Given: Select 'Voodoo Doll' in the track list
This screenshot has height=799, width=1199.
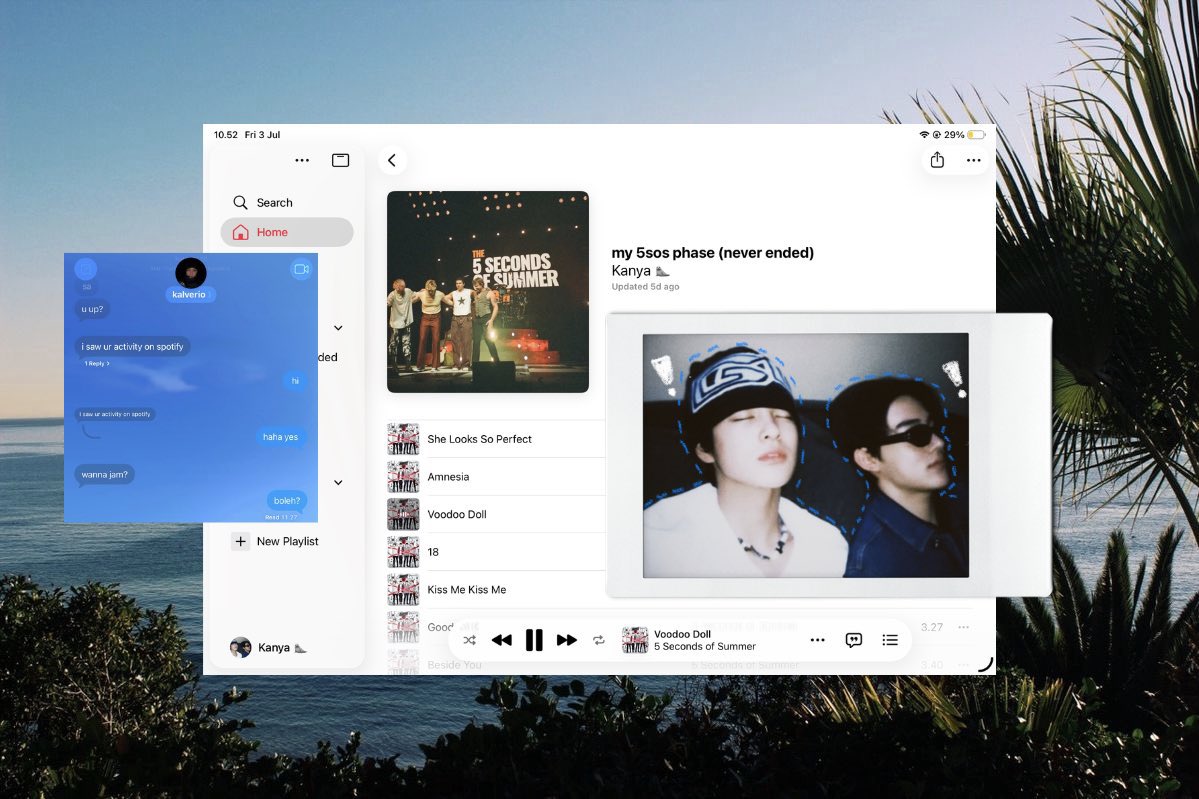Looking at the screenshot, I should coord(457,514).
